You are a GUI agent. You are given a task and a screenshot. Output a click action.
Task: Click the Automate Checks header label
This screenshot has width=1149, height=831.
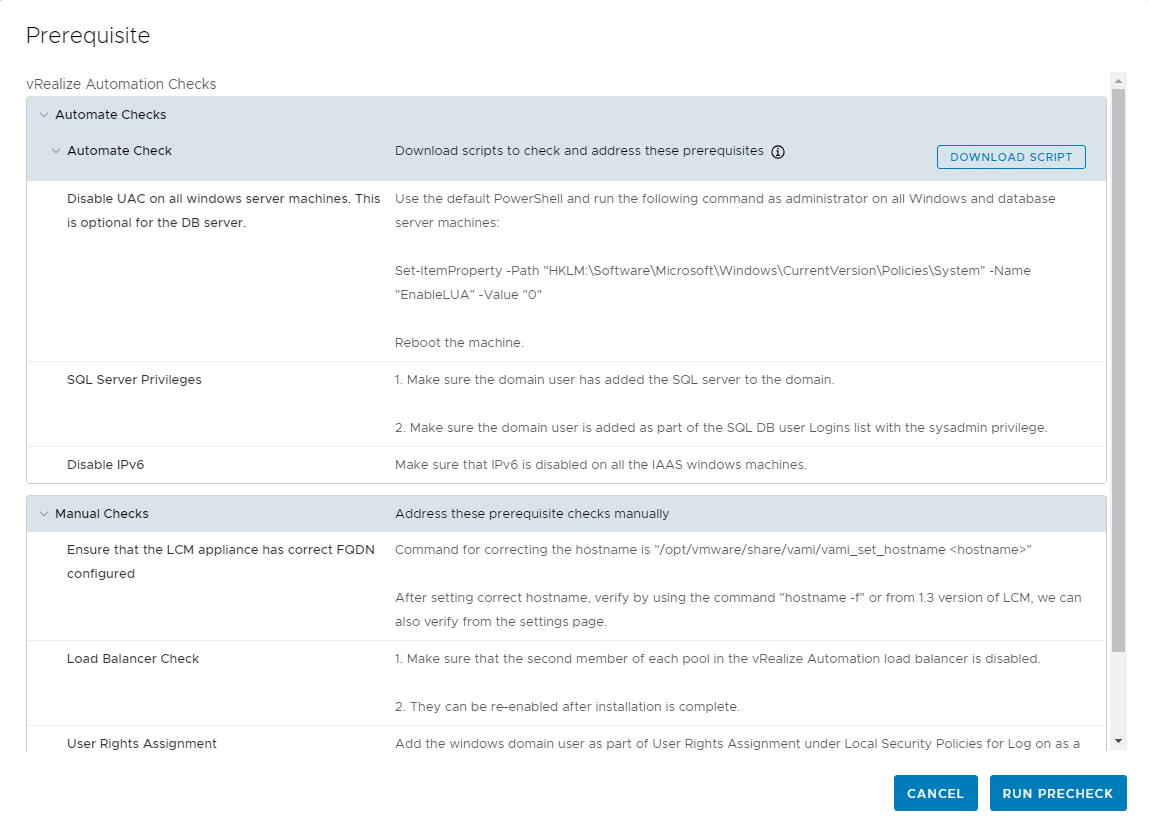(110, 115)
